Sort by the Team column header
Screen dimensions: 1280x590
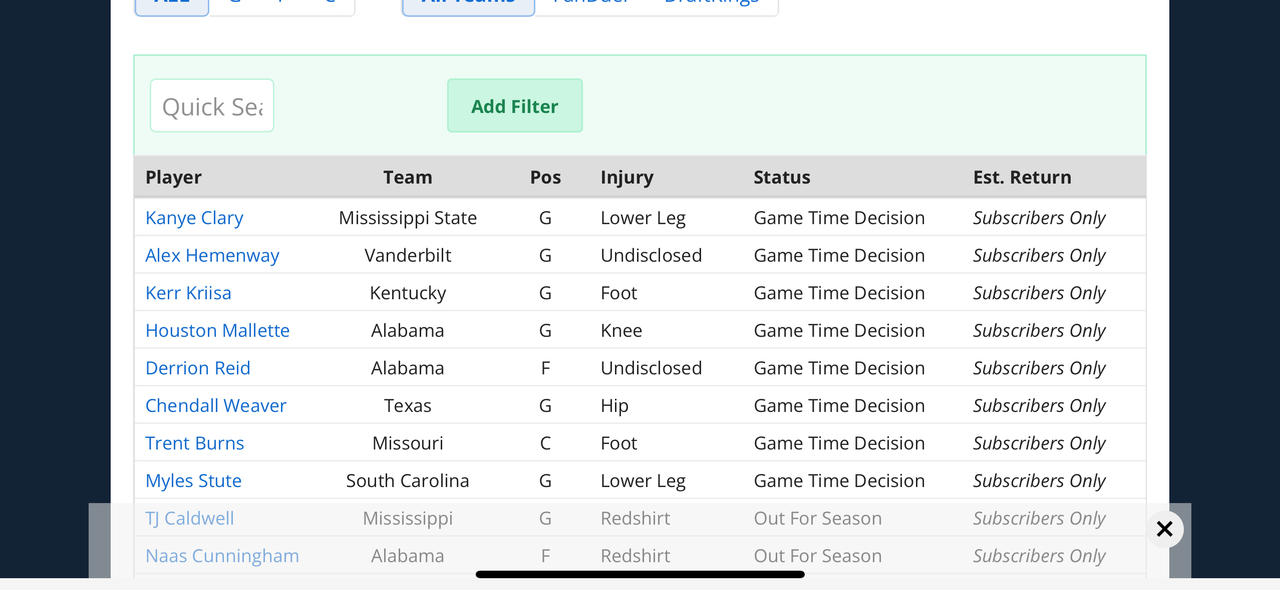point(407,177)
